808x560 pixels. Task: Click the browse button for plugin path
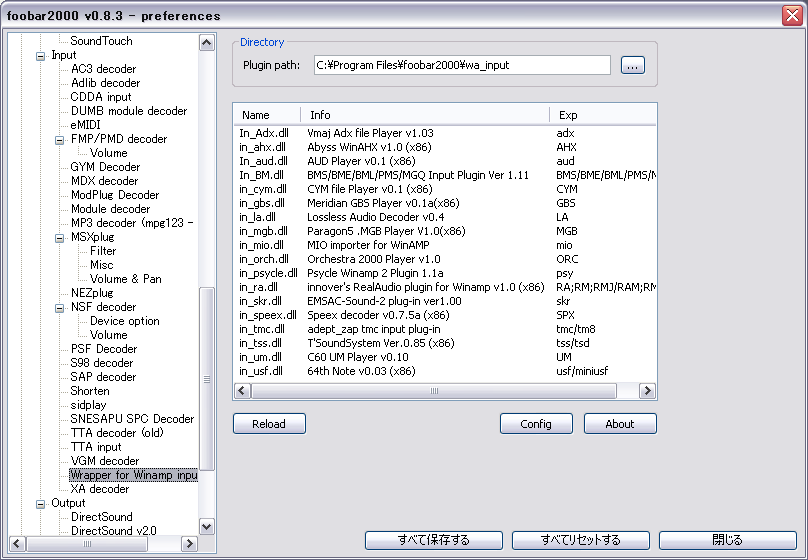632,65
